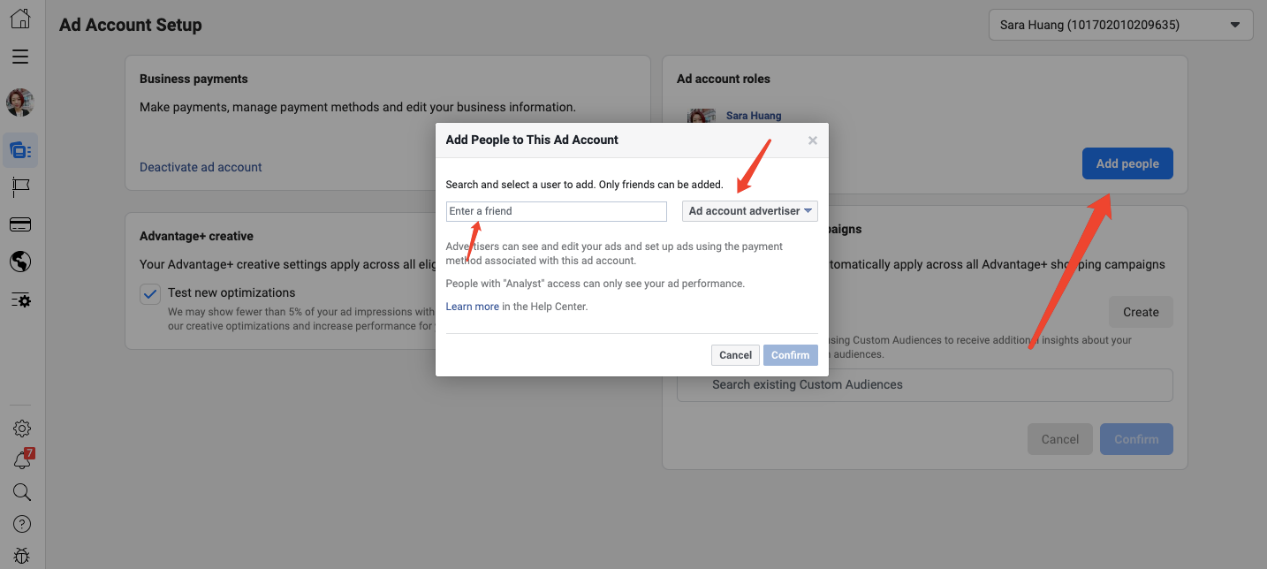Open the help question mark icon
This screenshot has height=569, width=1267.
[x=21, y=524]
